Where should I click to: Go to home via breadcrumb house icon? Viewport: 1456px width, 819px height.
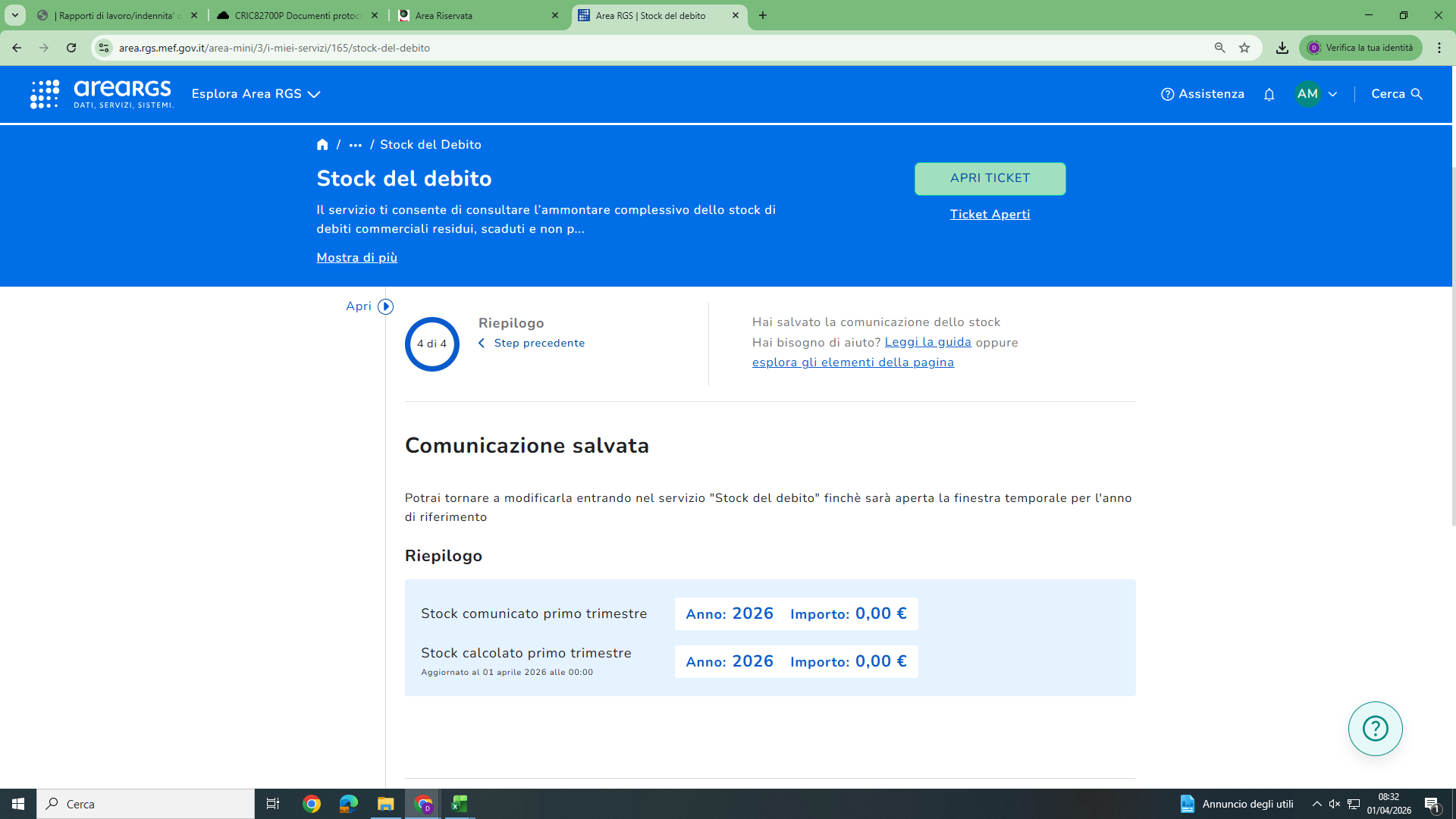tap(322, 144)
